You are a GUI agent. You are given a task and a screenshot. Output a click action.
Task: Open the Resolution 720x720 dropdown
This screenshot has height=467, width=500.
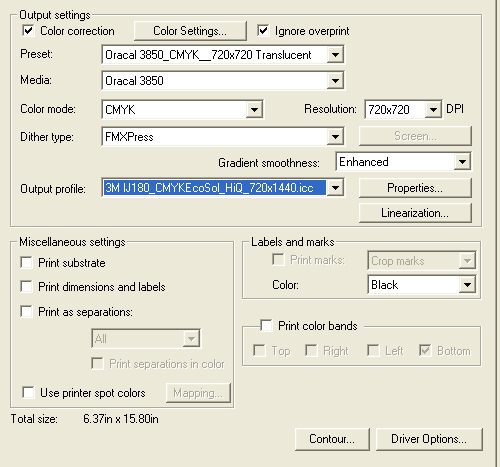(x=433, y=109)
